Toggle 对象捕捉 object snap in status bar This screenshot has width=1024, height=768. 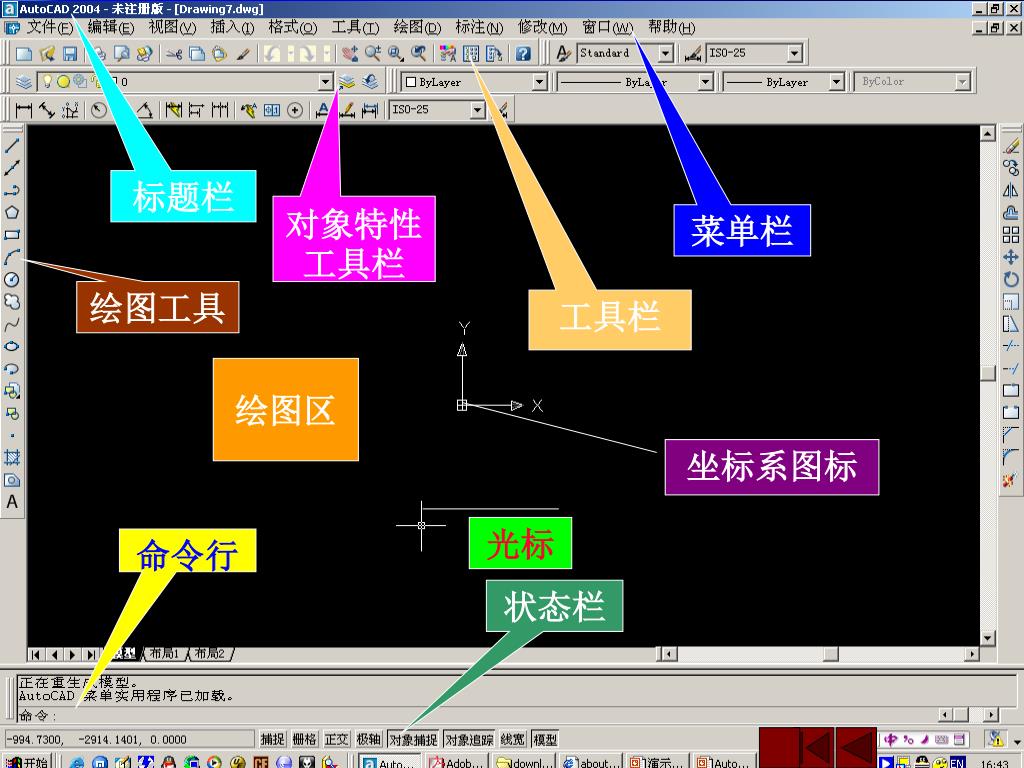[413, 739]
